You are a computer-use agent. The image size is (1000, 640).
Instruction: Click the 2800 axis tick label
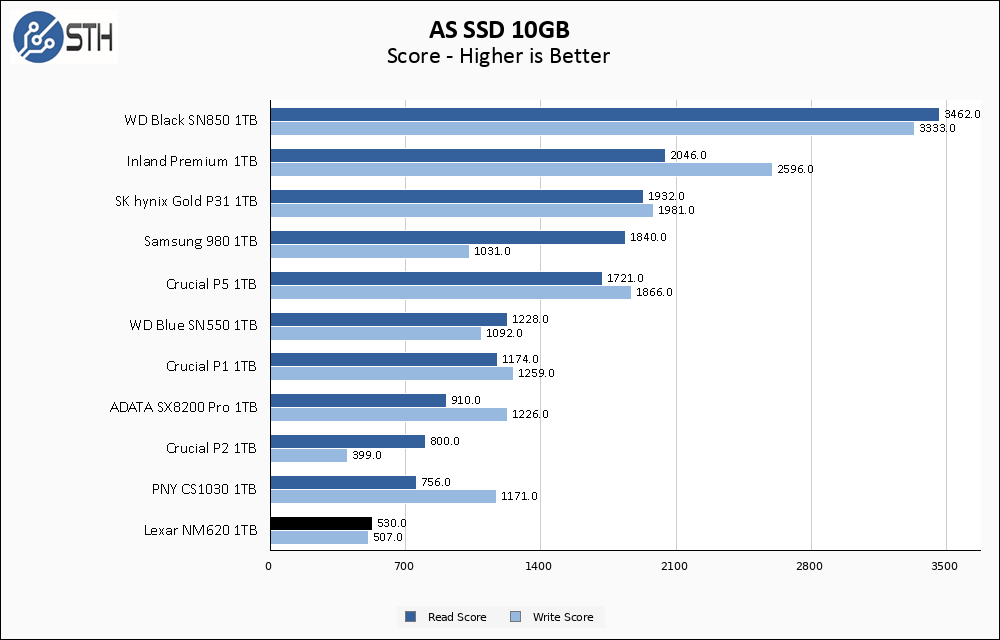[x=810, y=566]
